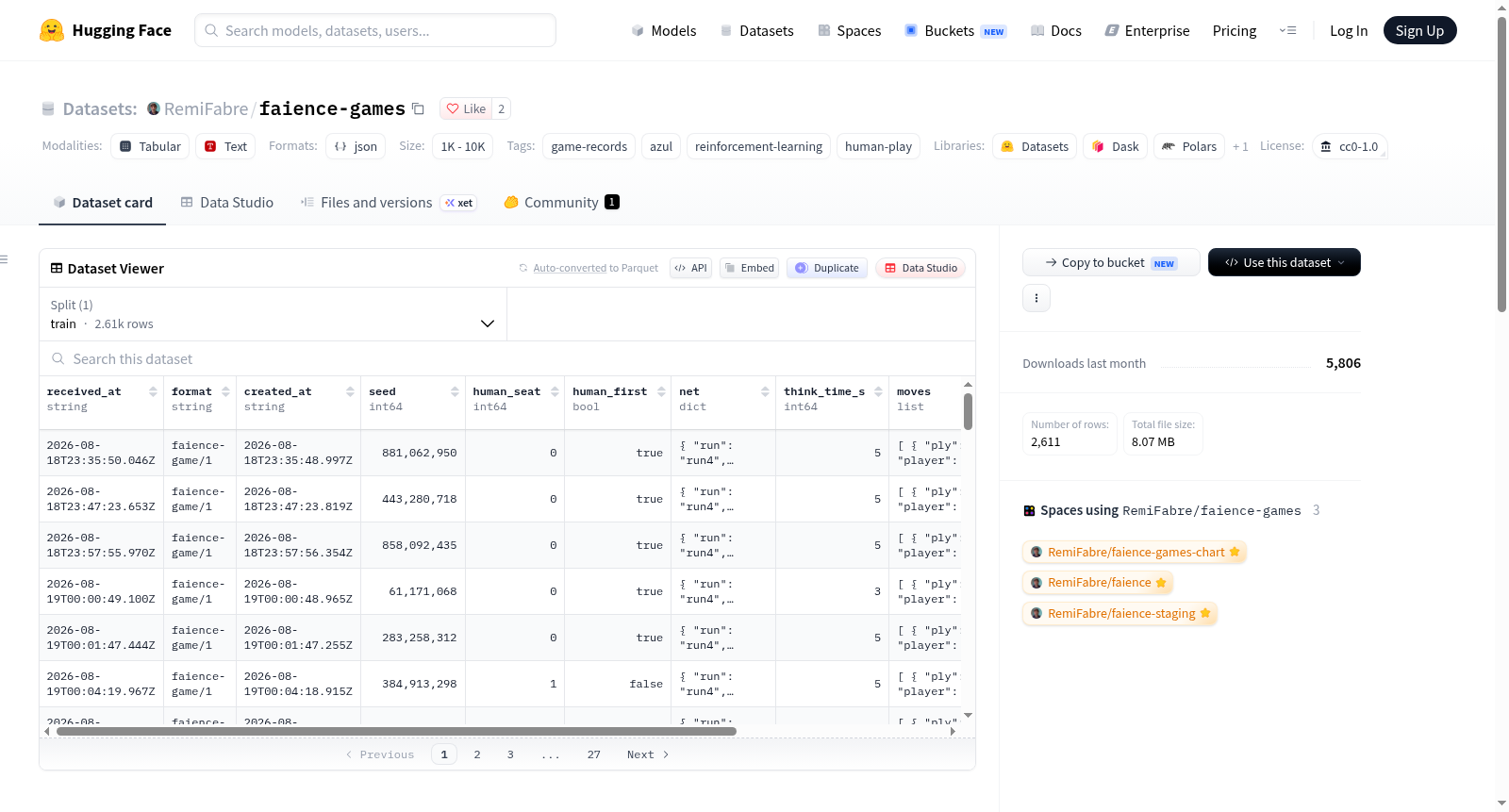Go to Datasets in top navigation

[x=756, y=30]
